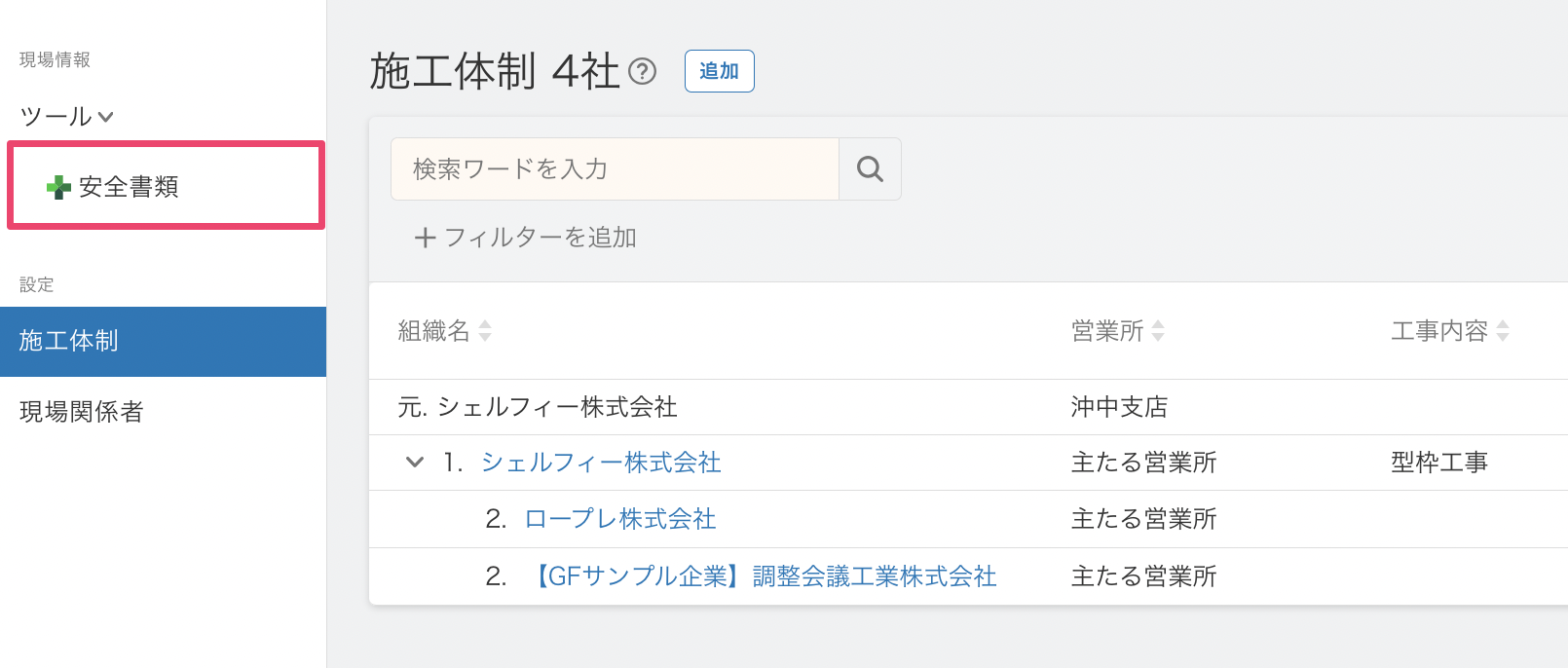This screenshot has height=668, width=1568.
Task: Open the ロープレ株式会社 link
Action: [619, 519]
